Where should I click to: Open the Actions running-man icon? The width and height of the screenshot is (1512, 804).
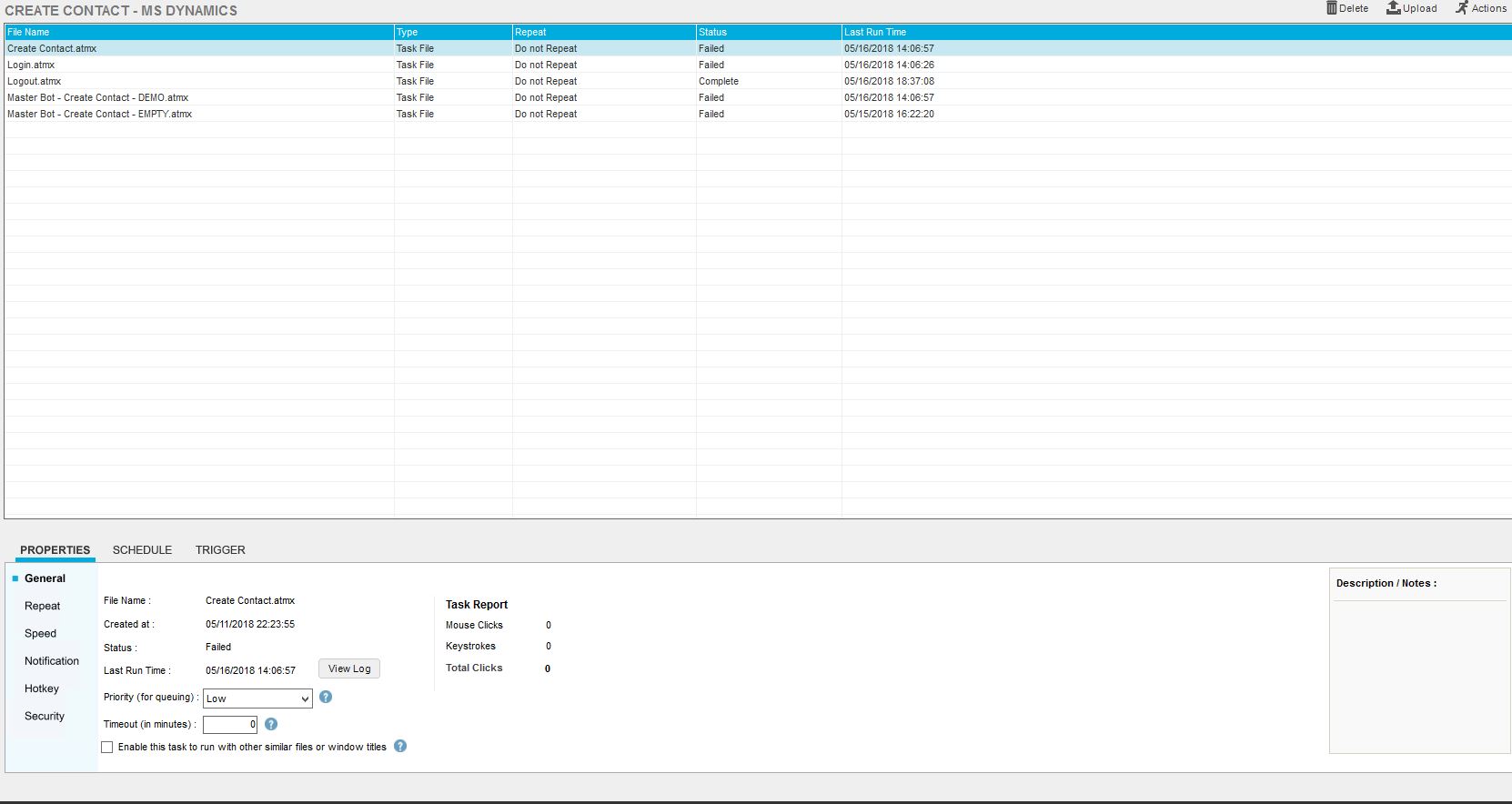1462,8
